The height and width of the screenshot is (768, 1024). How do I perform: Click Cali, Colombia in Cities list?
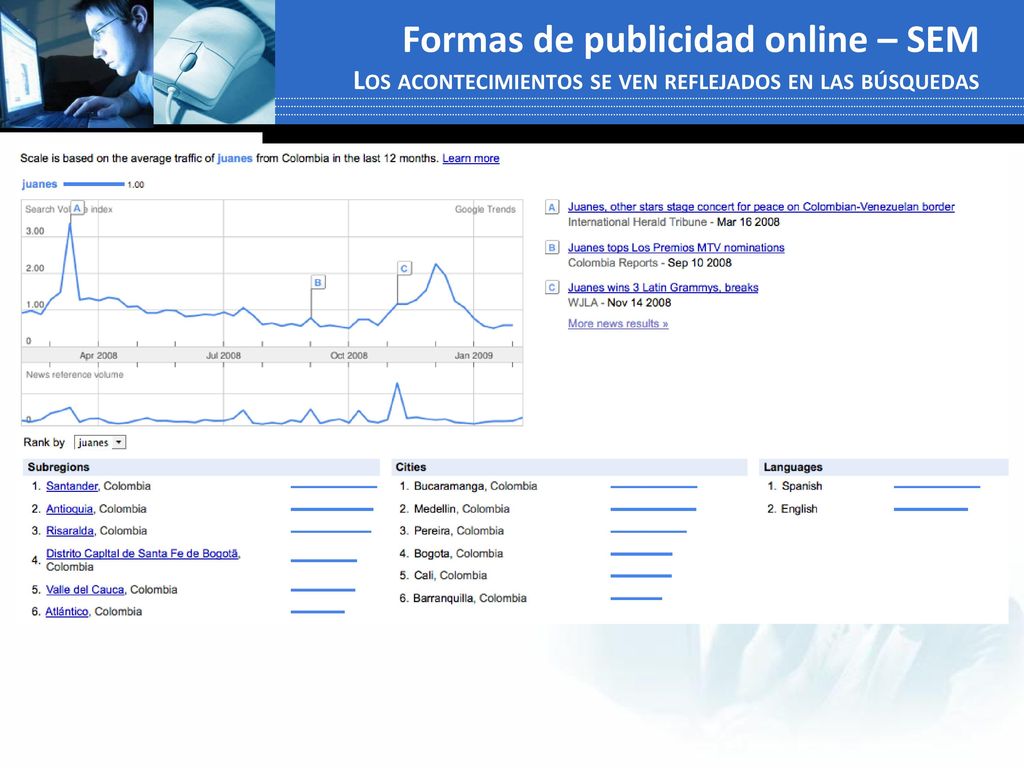pos(451,575)
